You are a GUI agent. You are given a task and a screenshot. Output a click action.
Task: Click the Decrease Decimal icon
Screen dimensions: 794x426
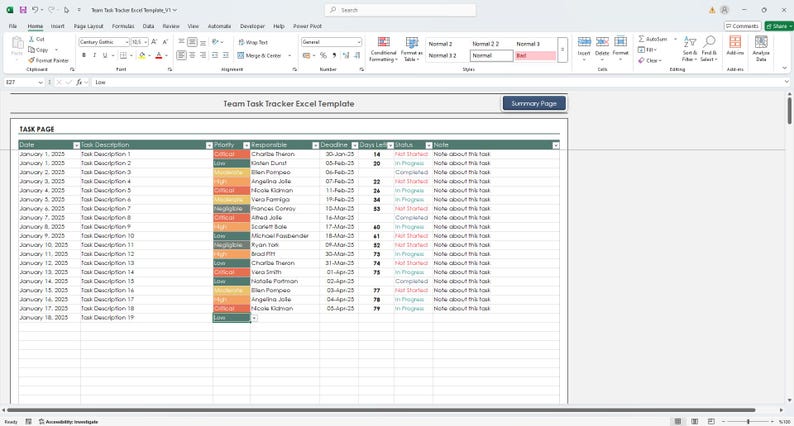pyautogui.click(x=357, y=55)
